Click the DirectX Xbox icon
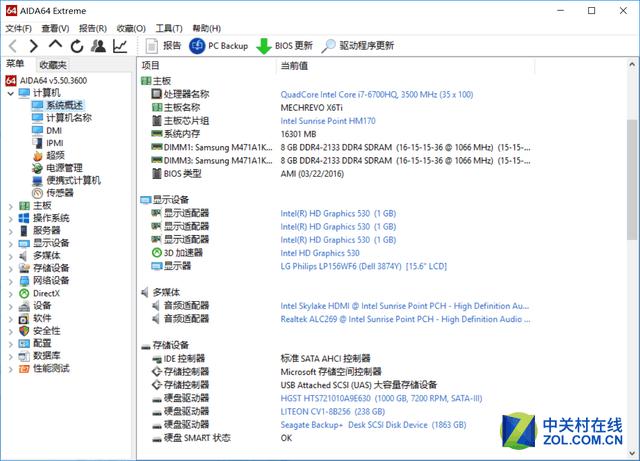This screenshot has width=640, height=461. [24, 293]
